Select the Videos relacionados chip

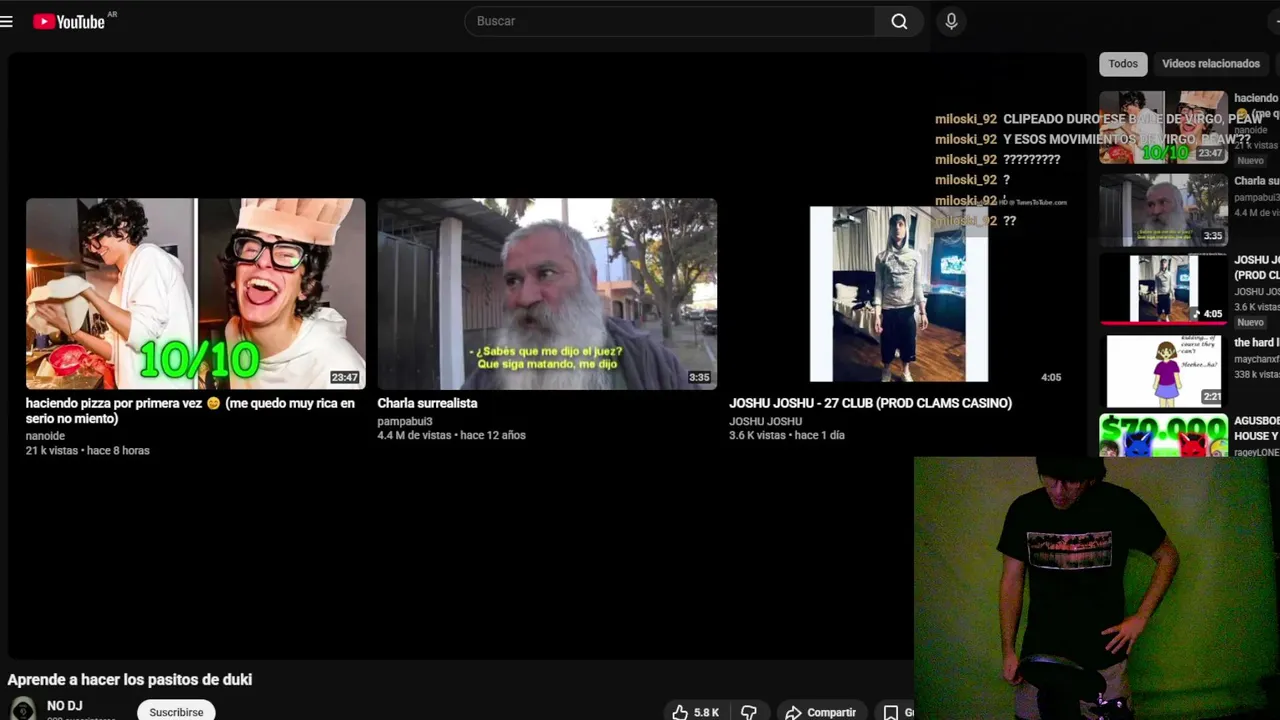click(1210, 63)
